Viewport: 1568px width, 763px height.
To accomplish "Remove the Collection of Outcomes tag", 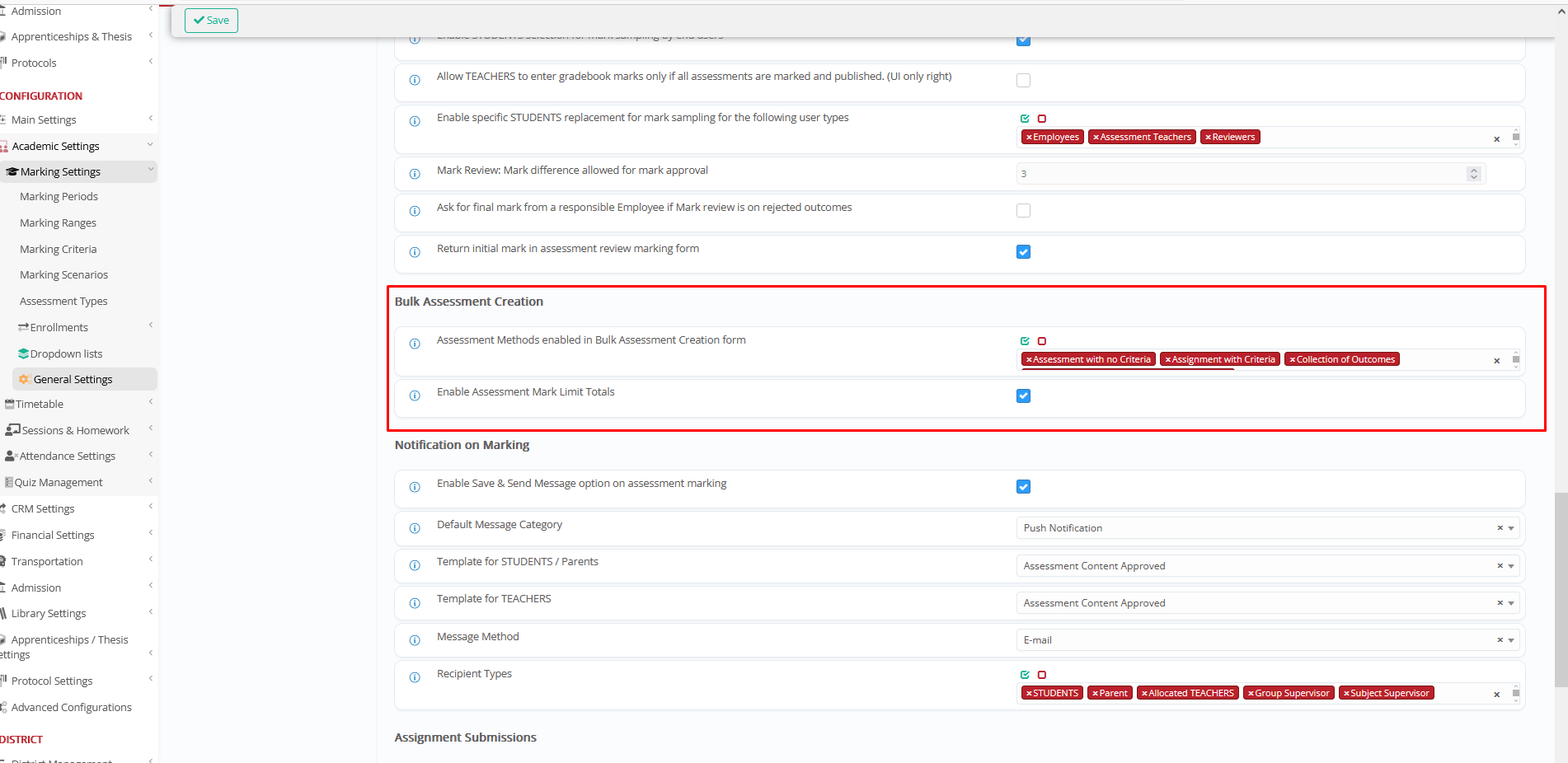I will pyautogui.click(x=1292, y=360).
